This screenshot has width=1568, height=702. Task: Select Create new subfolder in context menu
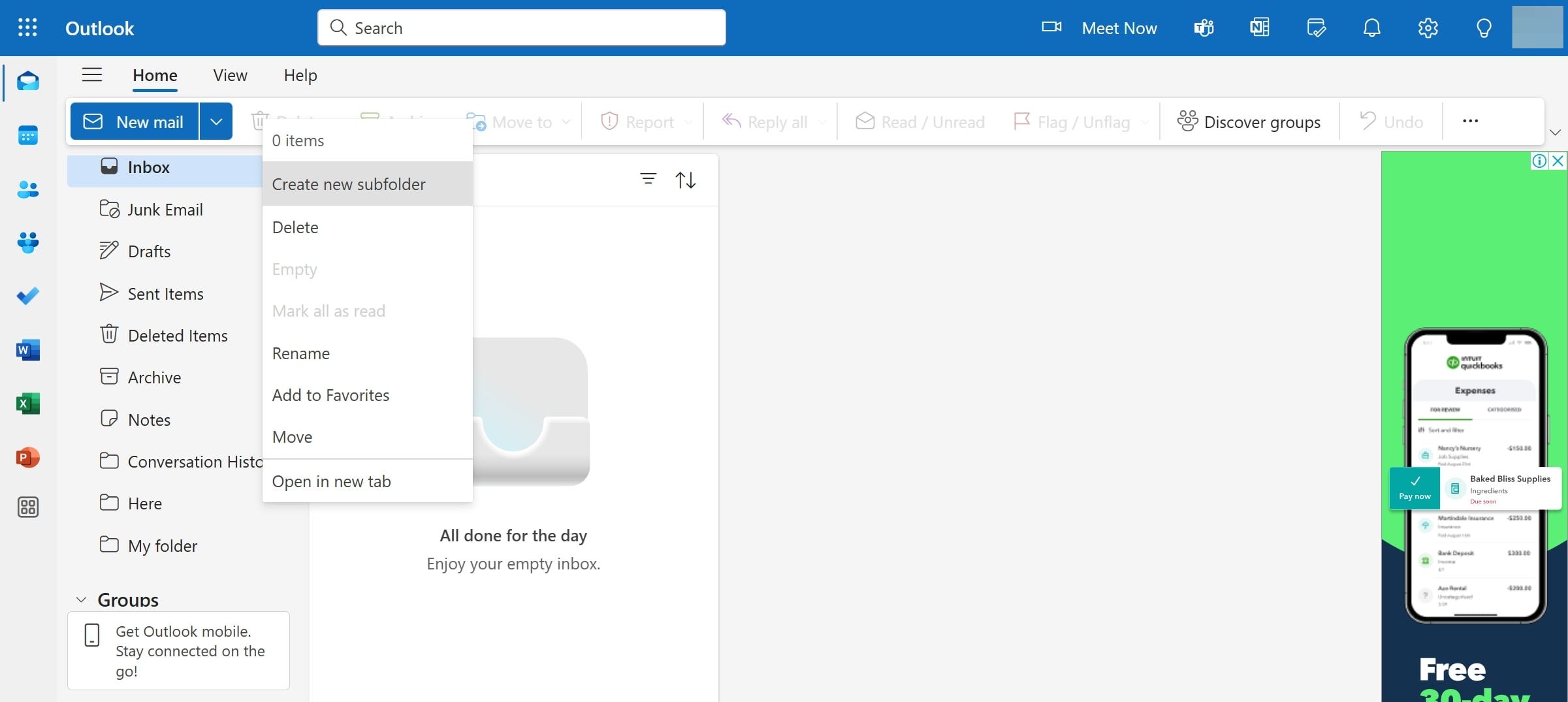[349, 184]
